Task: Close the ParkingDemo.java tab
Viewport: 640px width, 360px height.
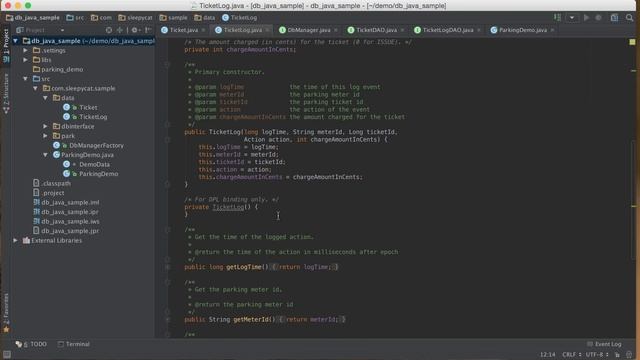Action: click(x=552, y=30)
